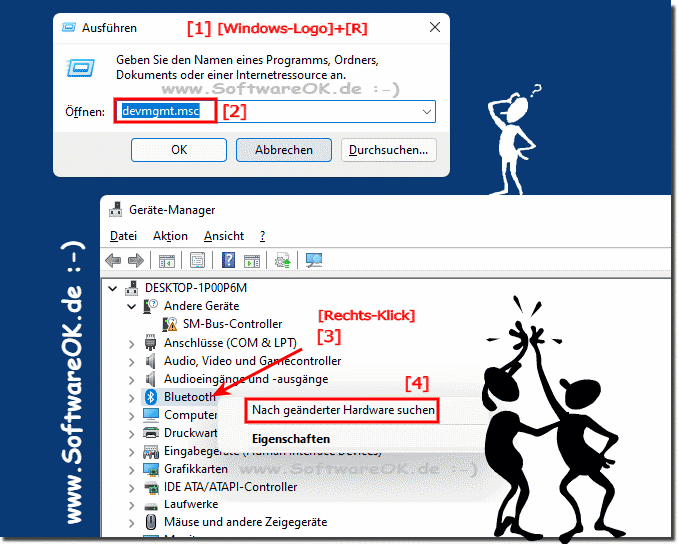The width and height of the screenshot is (678, 544).
Task: Click the blue Help question mark toolbar icon
Action: pos(228,260)
